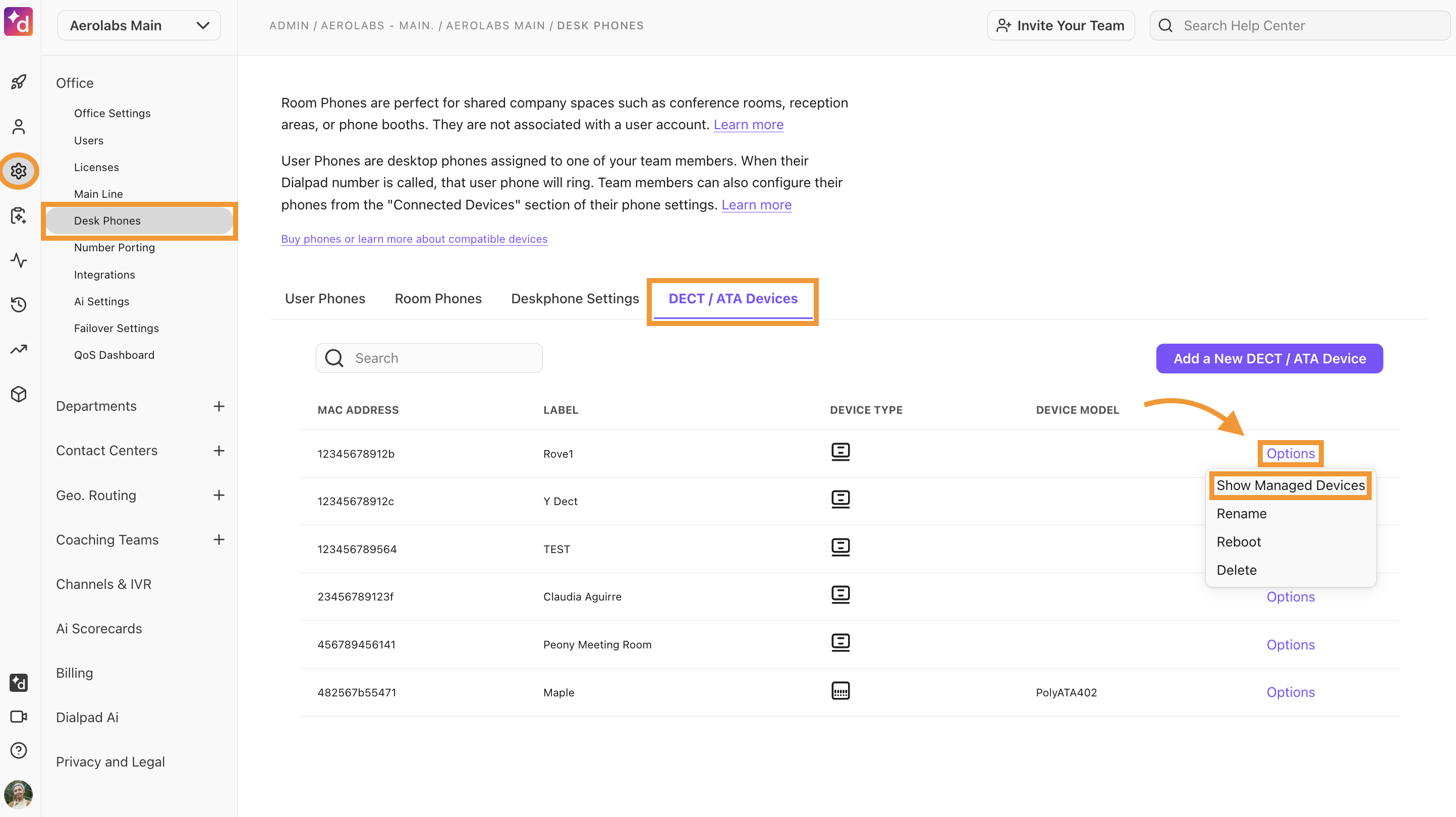Viewport: 1456px width, 817px height.
Task: Click the Search Help Center field
Action: click(x=1300, y=25)
